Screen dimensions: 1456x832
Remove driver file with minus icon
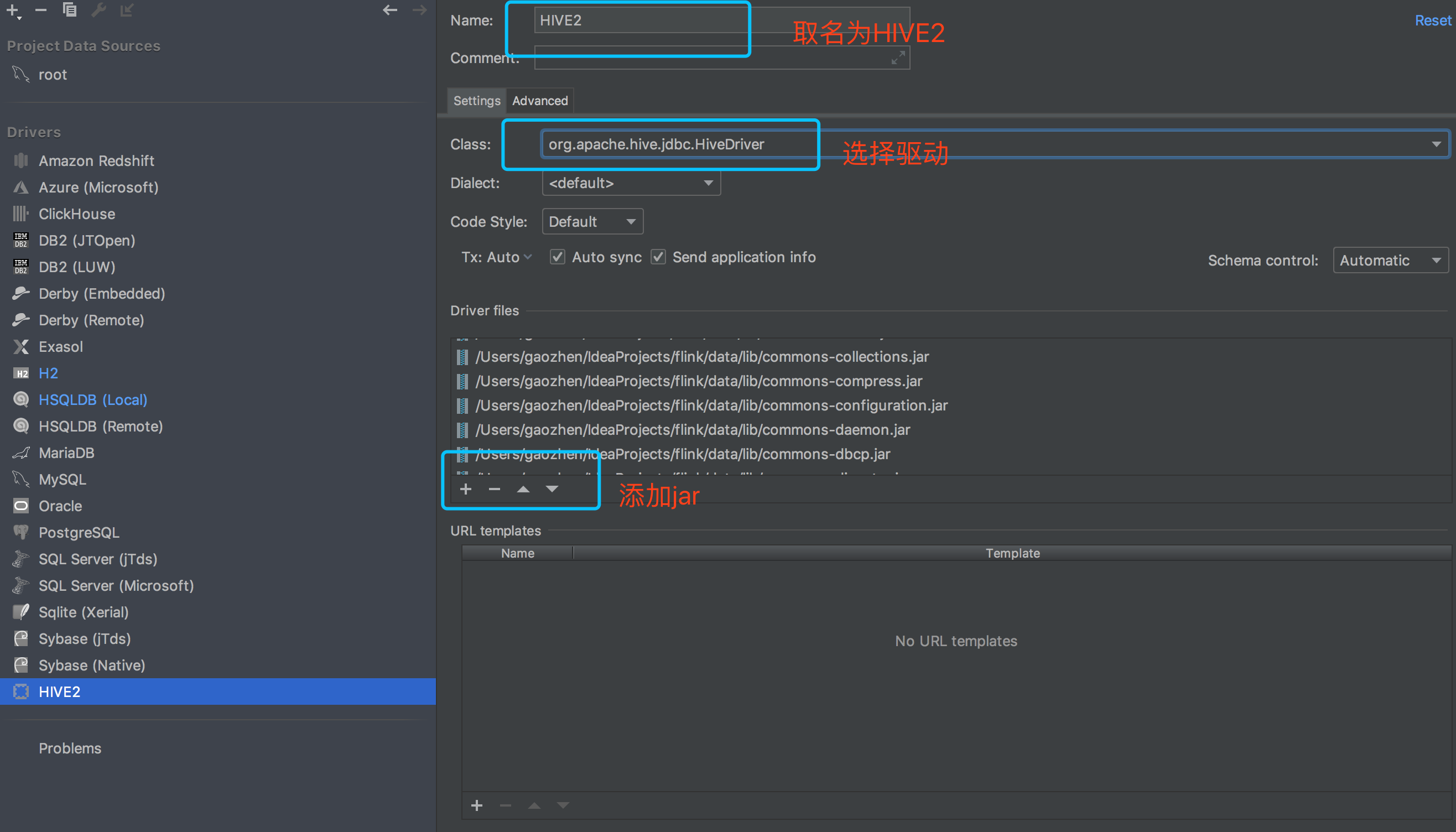pyautogui.click(x=495, y=489)
